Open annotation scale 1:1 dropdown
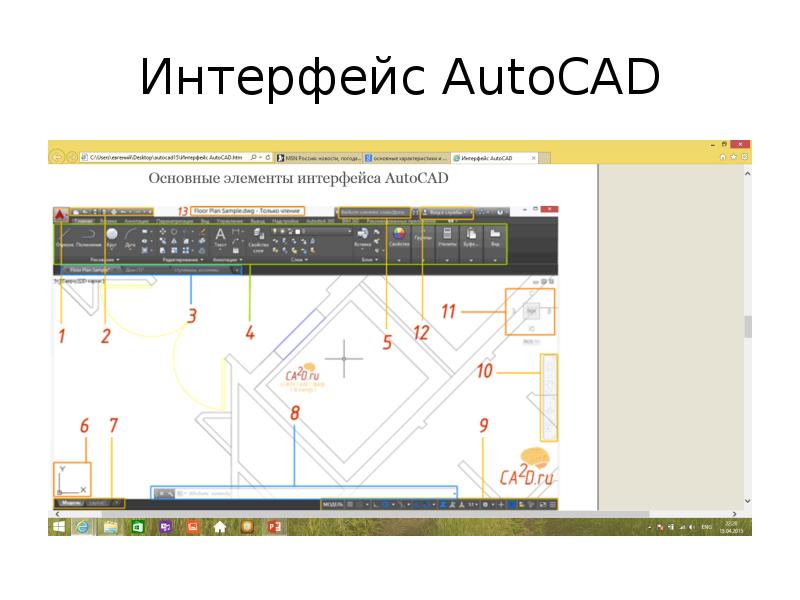Screen dimensions: 800x600 coord(472,505)
